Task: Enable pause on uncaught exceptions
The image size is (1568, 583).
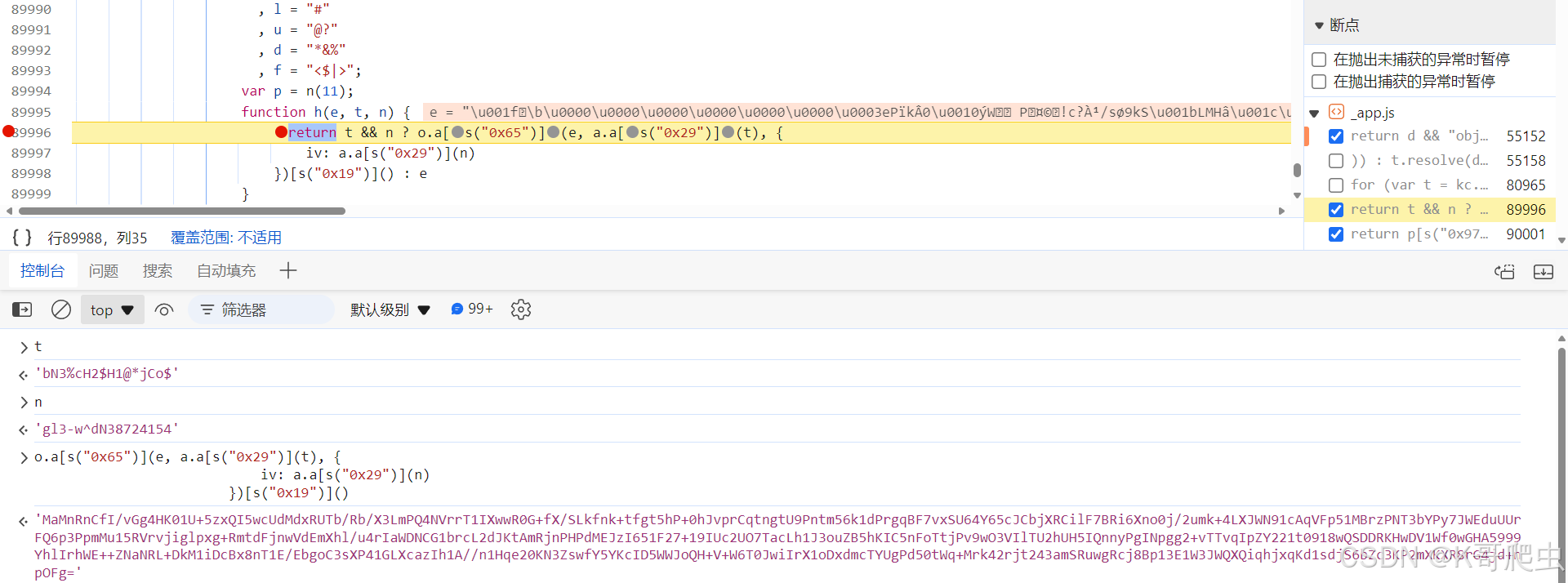Action: (1318, 60)
